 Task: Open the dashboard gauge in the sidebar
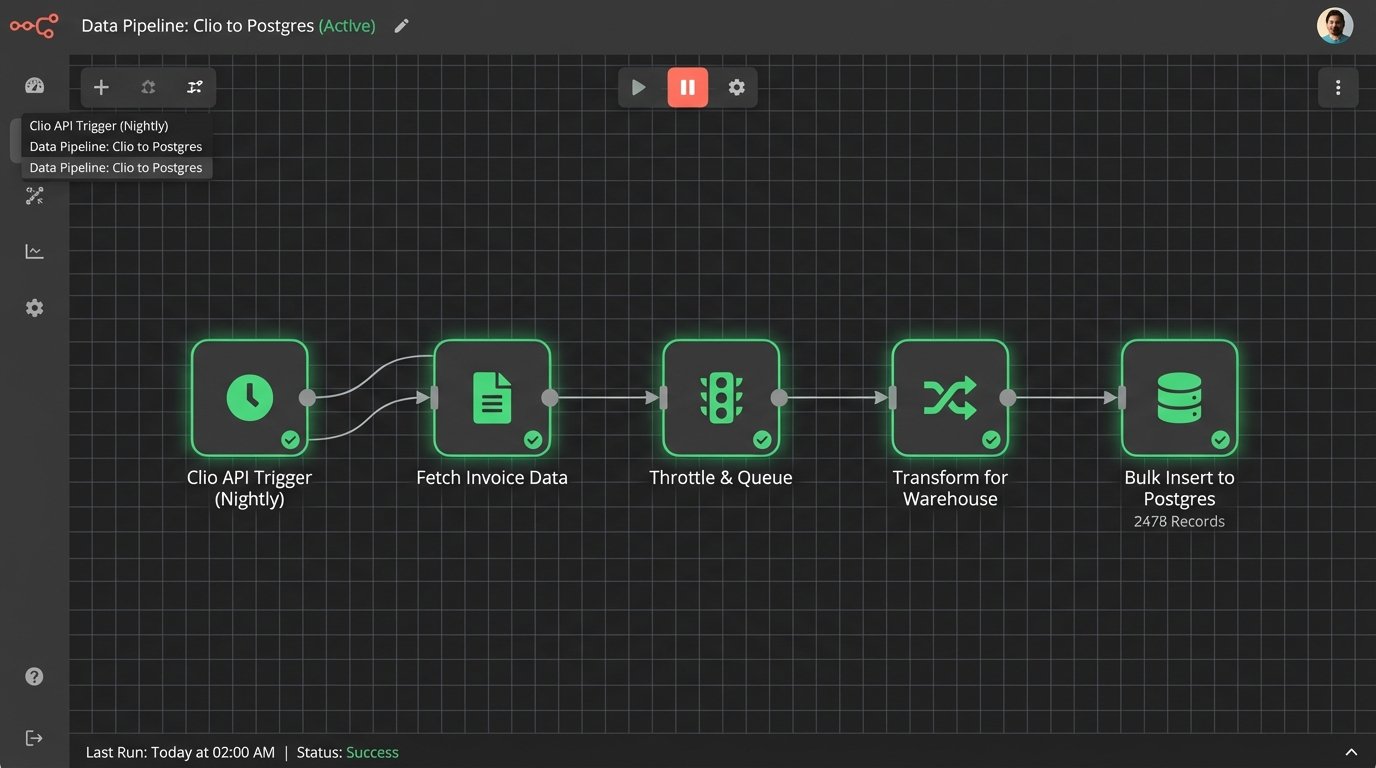34,86
